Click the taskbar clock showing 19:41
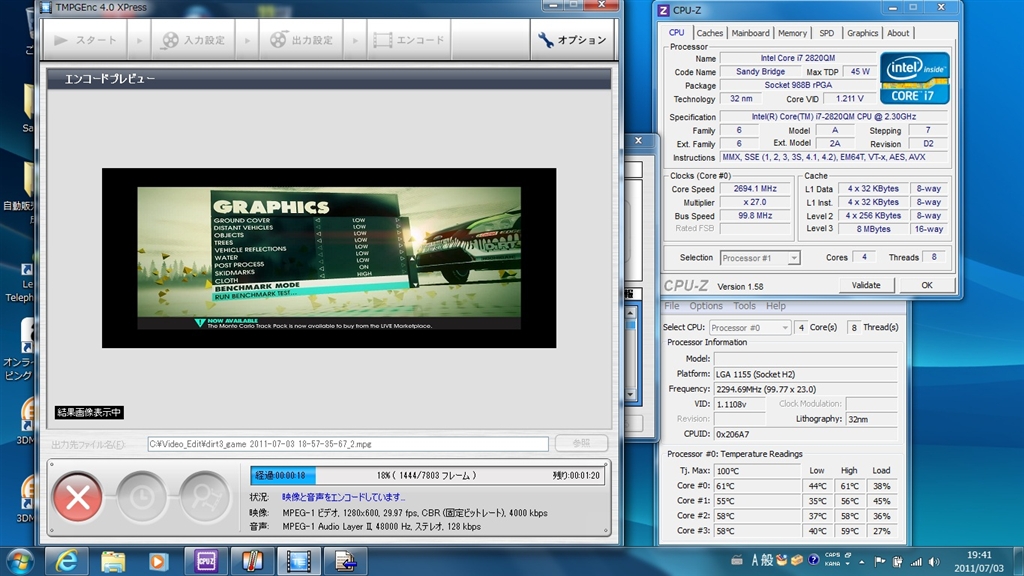Viewport: 1024px width, 576px height. [x=979, y=562]
